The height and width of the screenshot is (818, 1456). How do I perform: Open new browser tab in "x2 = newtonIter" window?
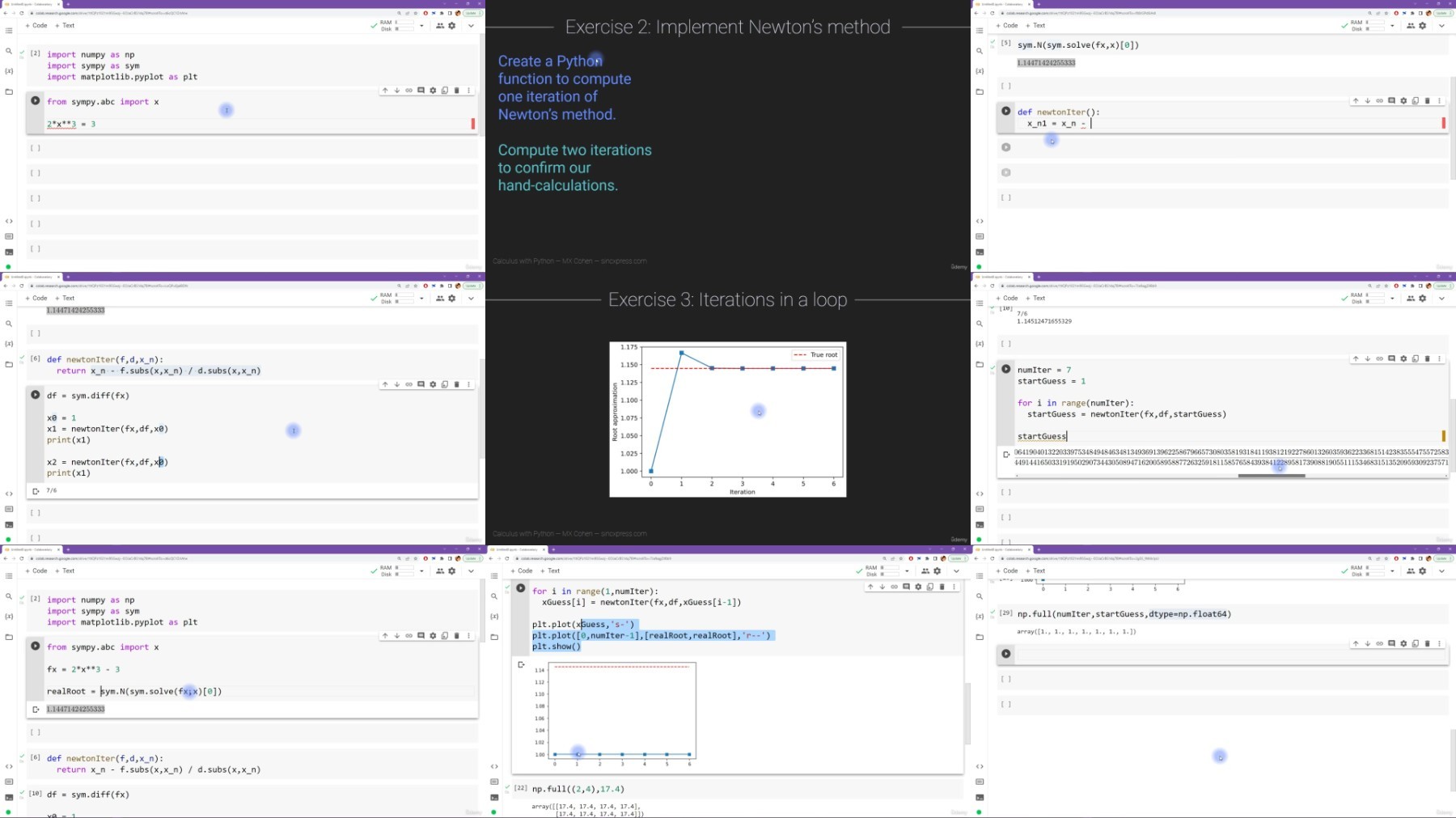68,277
